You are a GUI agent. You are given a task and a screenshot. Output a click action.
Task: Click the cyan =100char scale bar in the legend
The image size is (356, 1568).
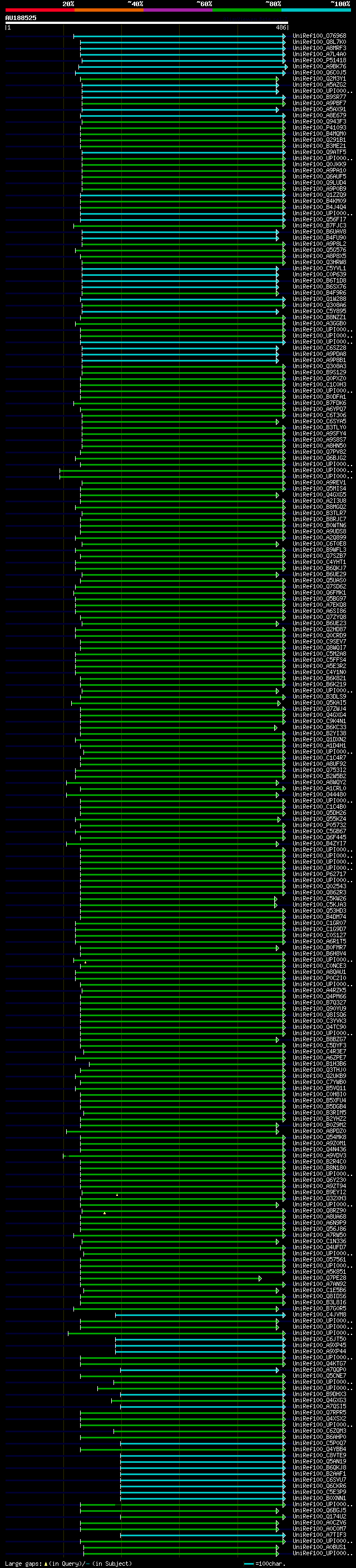tap(249, 1564)
